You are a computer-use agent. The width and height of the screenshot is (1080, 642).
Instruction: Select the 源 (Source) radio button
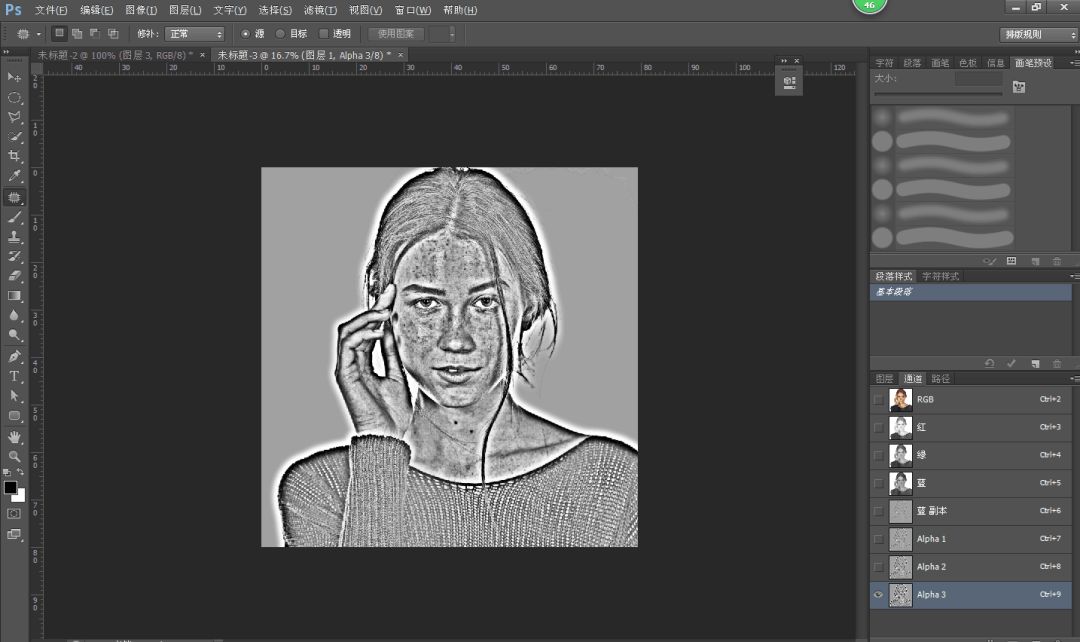246,34
